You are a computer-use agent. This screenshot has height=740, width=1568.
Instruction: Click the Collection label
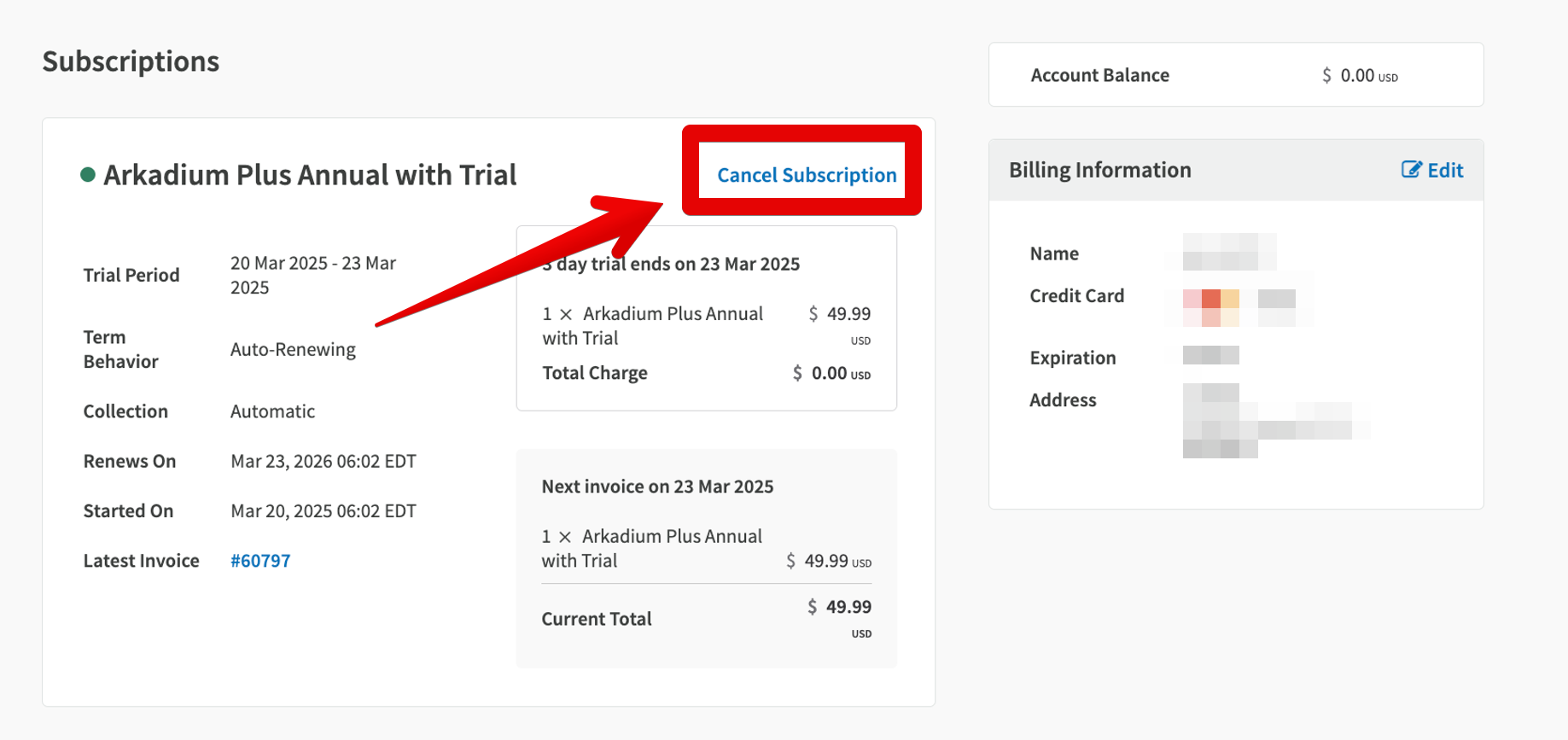(x=125, y=411)
